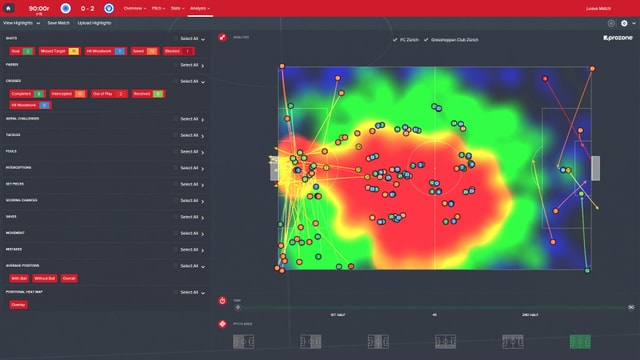Screen dimensions: 640x360
Task: Click Leave Match
Action: tap(598, 8)
